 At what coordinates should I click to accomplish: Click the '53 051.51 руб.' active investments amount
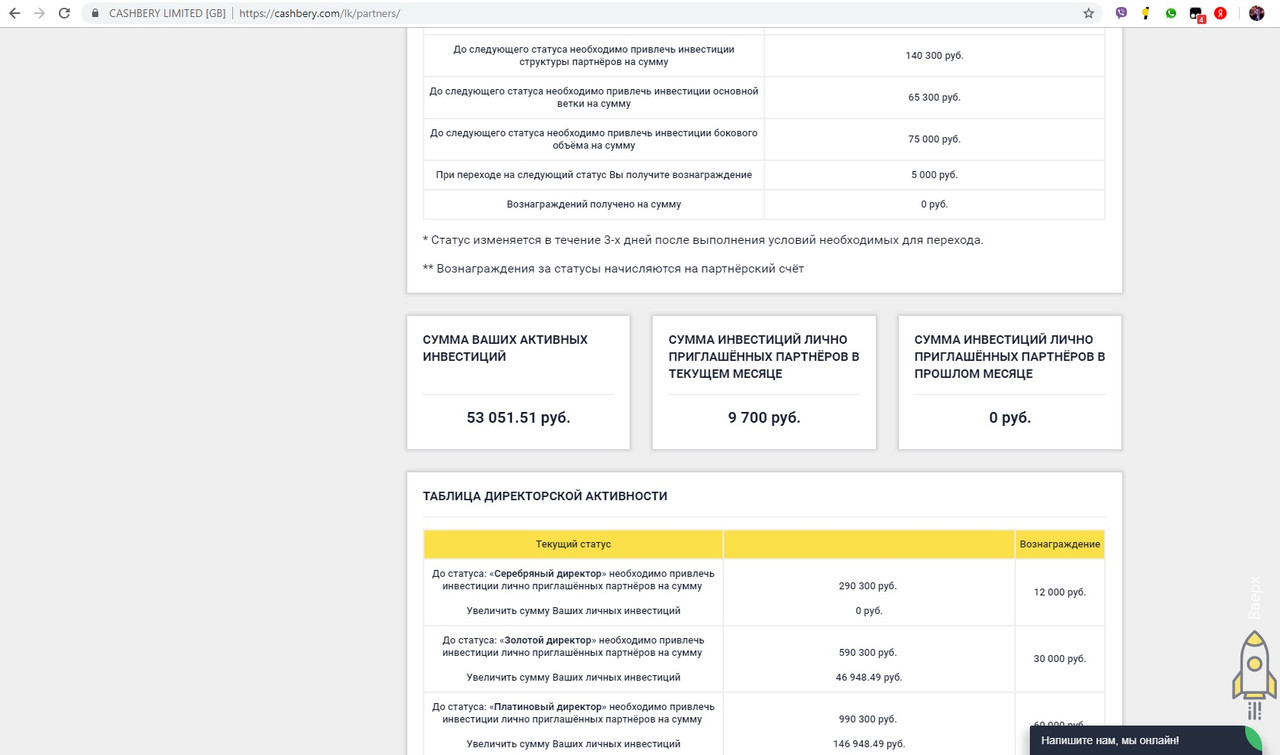pyautogui.click(x=518, y=418)
